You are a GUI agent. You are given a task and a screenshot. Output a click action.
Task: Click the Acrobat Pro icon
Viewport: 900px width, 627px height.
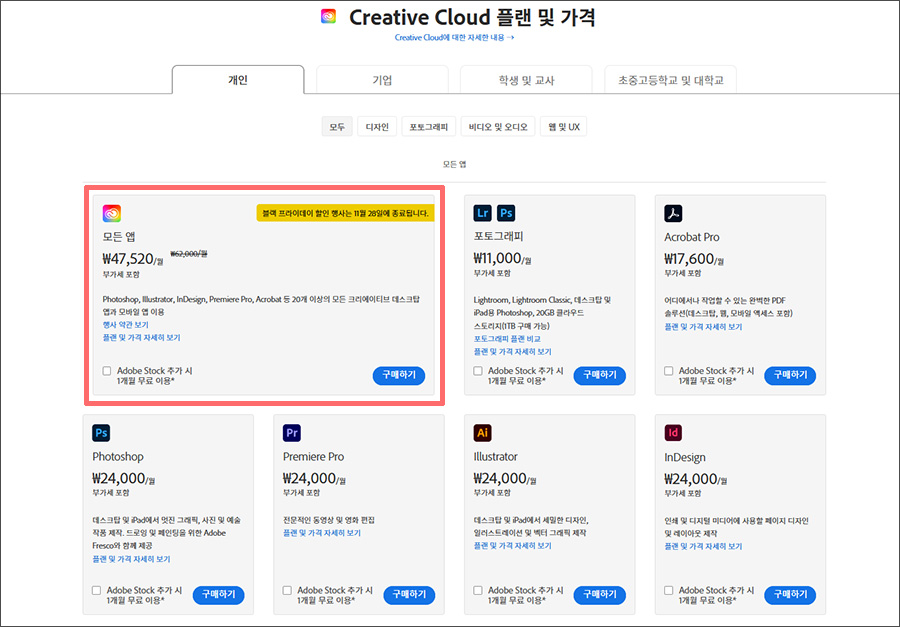[x=673, y=213]
